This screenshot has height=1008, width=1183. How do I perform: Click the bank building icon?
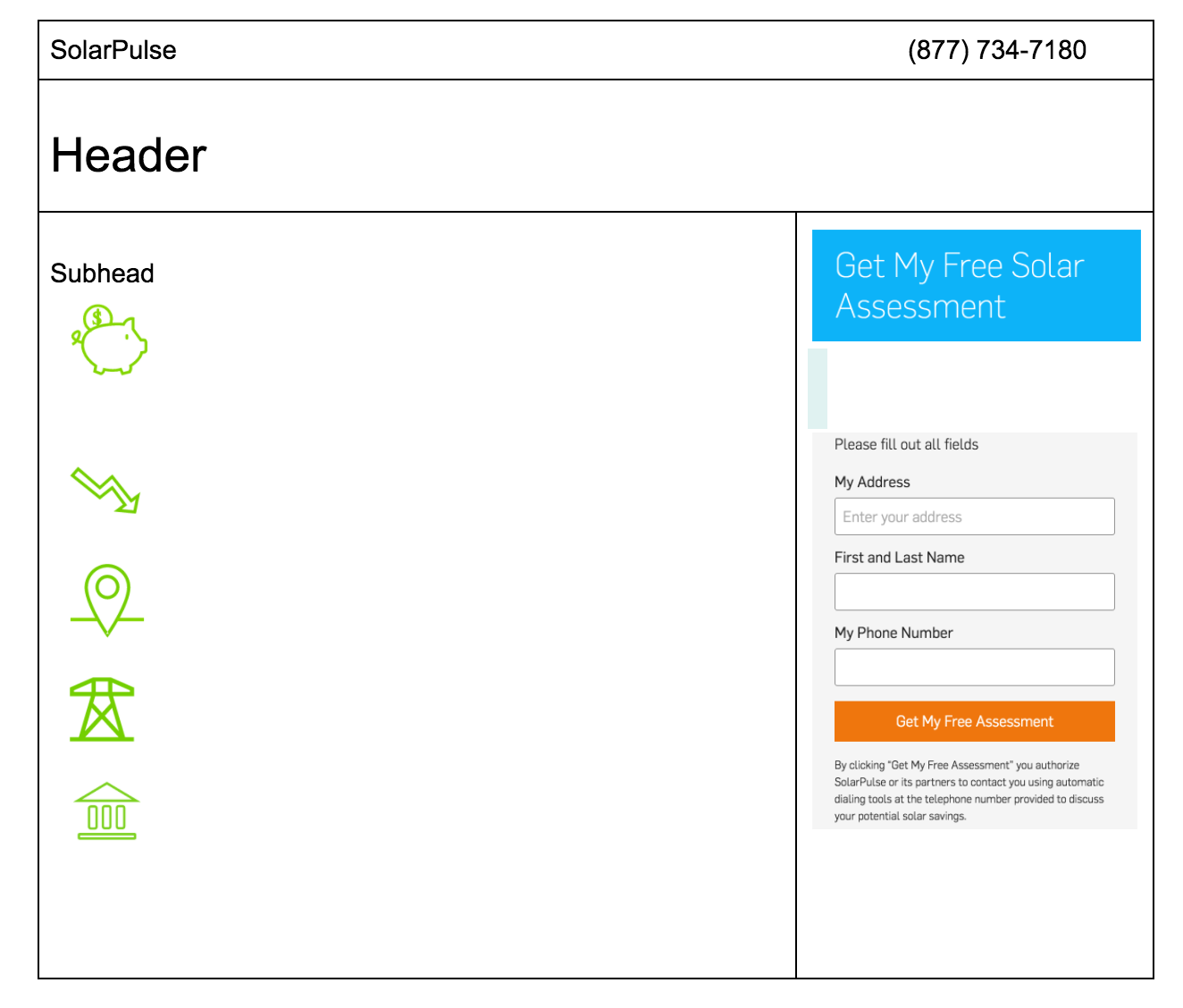[107, 811]
